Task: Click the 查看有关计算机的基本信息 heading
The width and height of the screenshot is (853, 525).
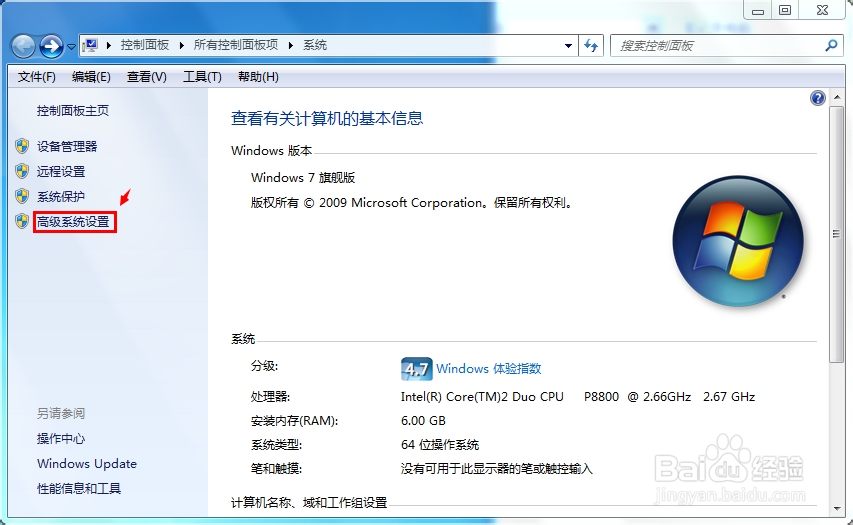Action: pos(327,119)
